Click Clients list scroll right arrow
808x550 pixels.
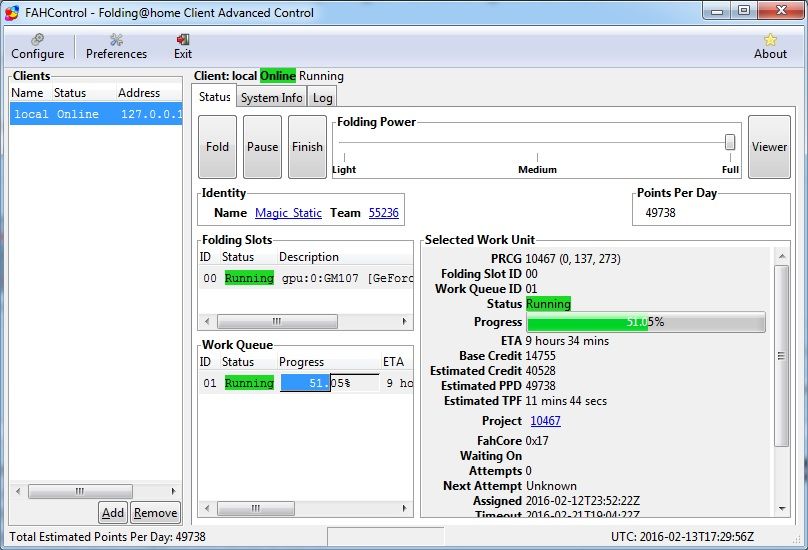point(174,491)
